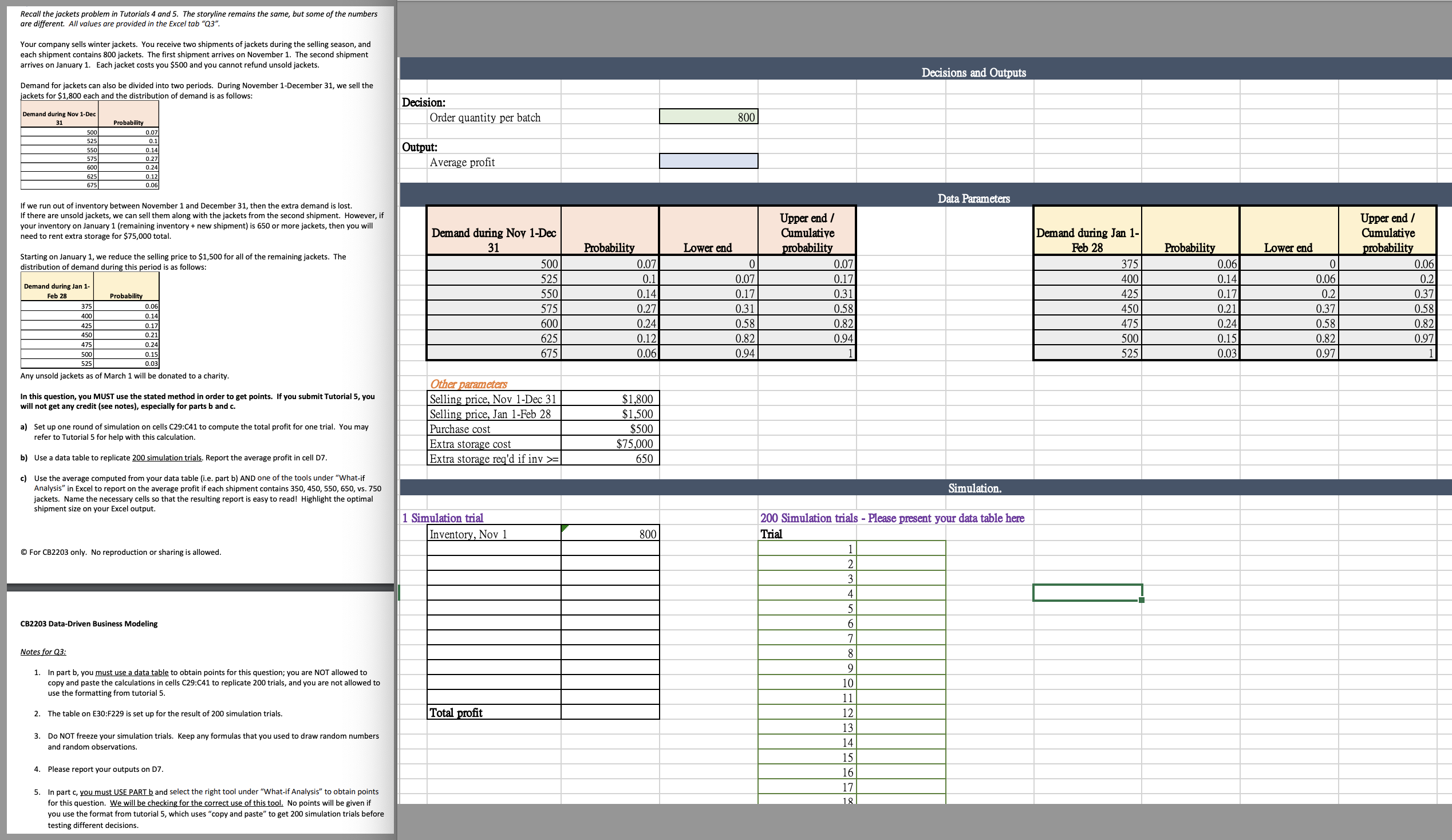Click the 1 Simulation trial purple heading
1452x840 pixels.
pos(443,518)
